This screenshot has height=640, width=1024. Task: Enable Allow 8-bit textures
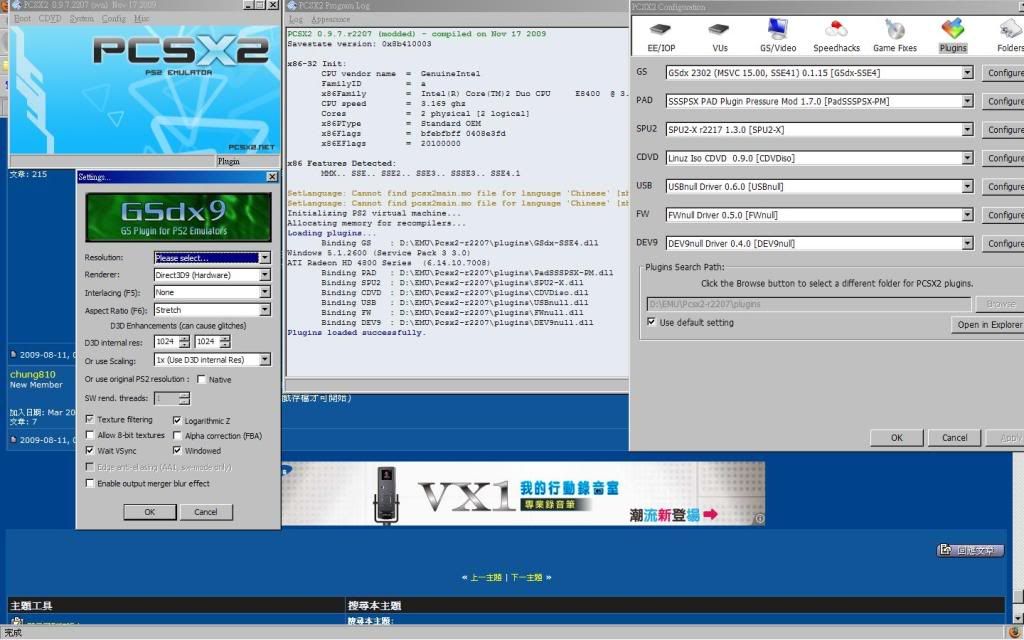point(89,435)
